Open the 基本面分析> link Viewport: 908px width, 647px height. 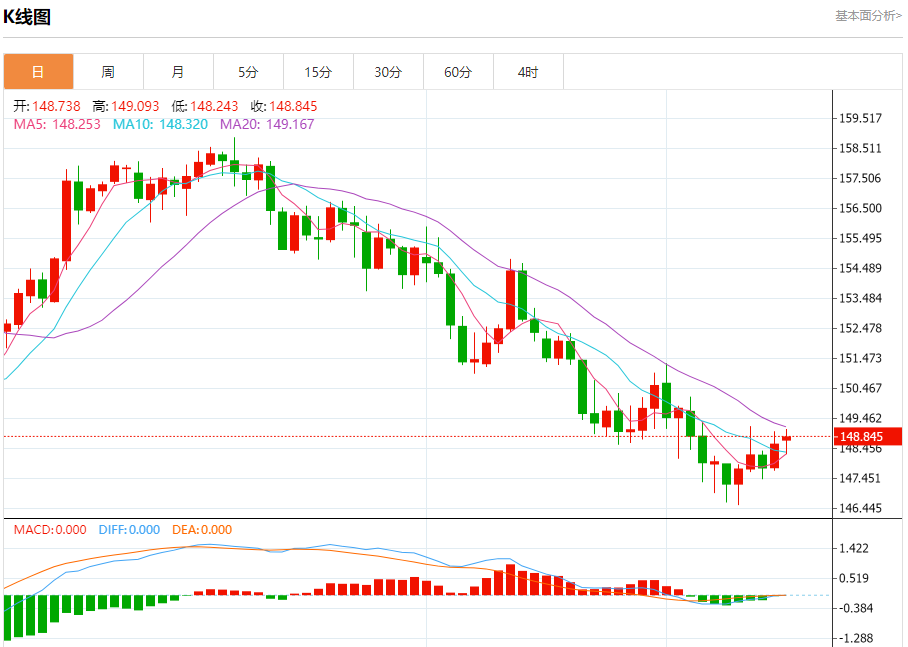[868, 16]
